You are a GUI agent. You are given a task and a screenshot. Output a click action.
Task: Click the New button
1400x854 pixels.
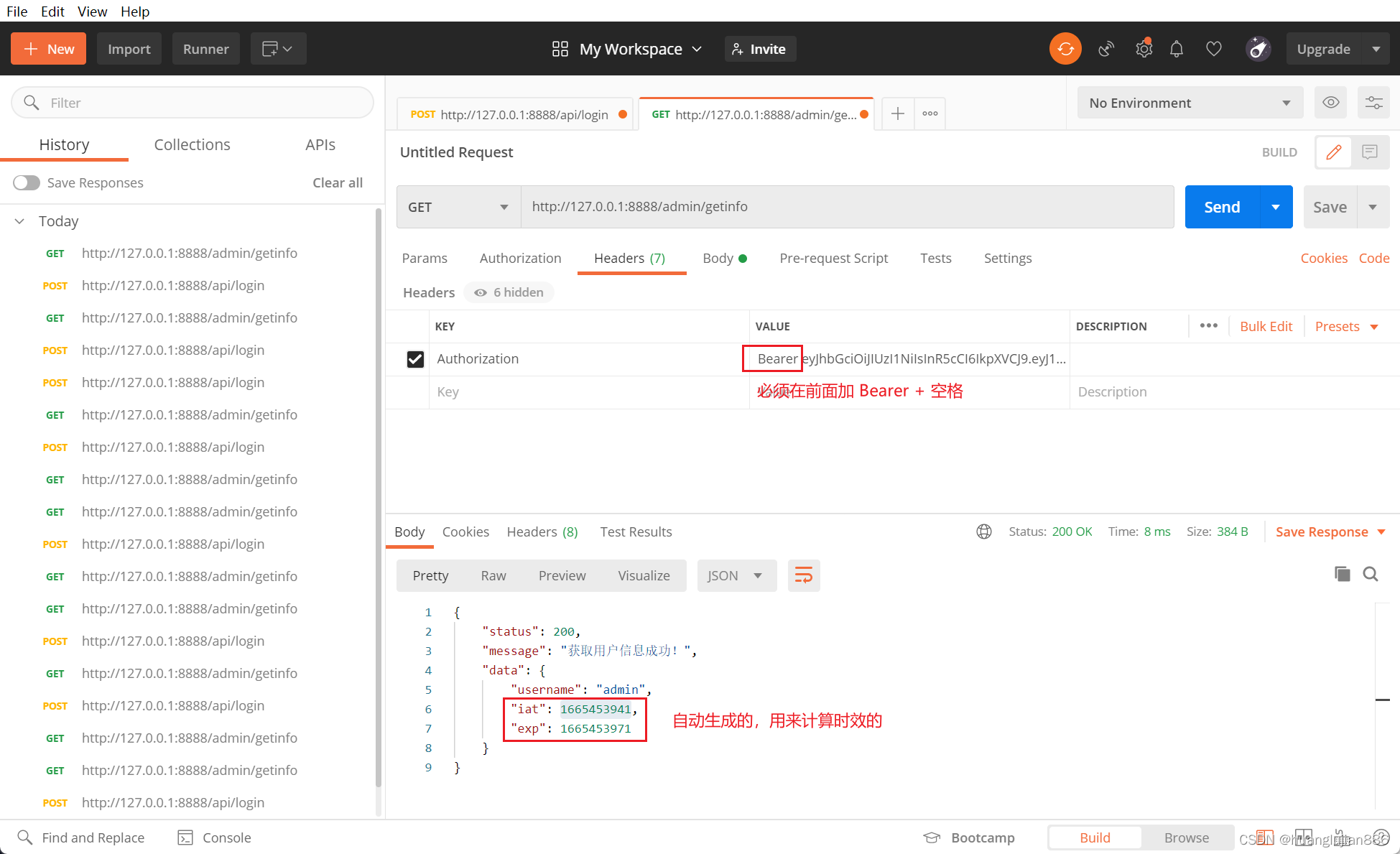[x=49, y=49]
